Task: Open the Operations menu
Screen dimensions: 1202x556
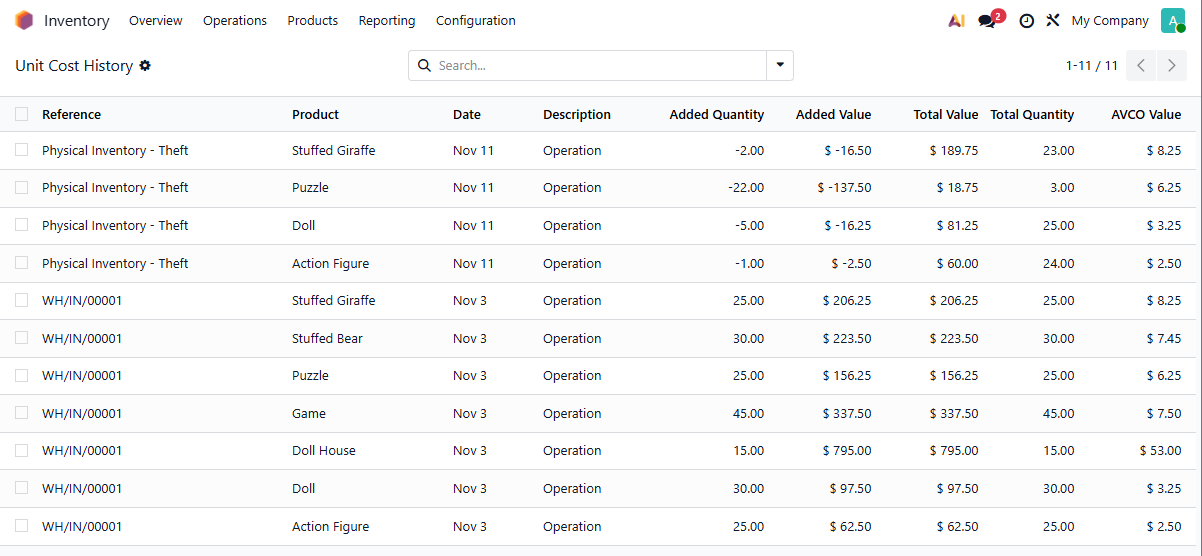Action: tap(235, 21)
